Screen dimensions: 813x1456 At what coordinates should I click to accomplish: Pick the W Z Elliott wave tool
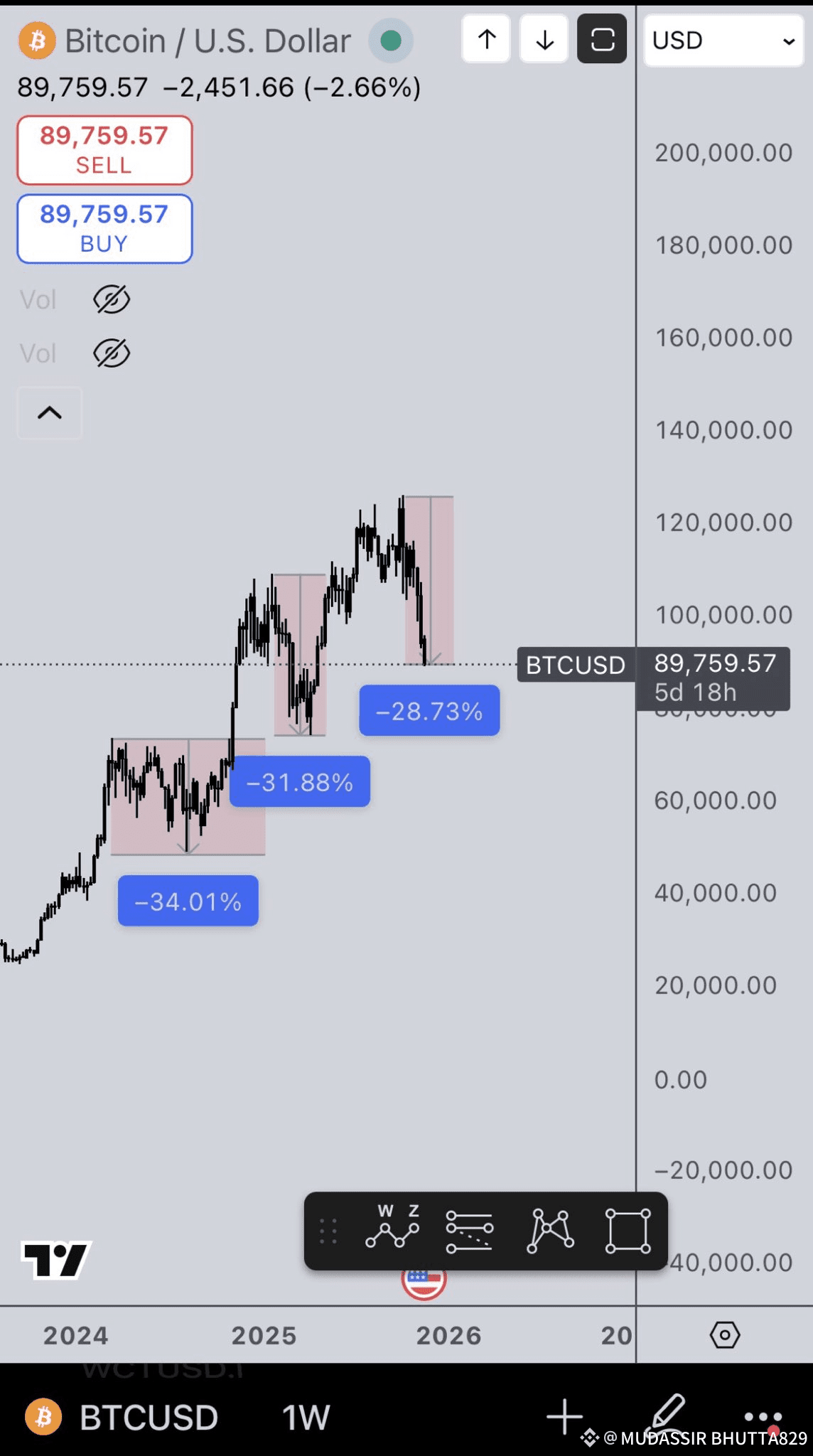392,1226
